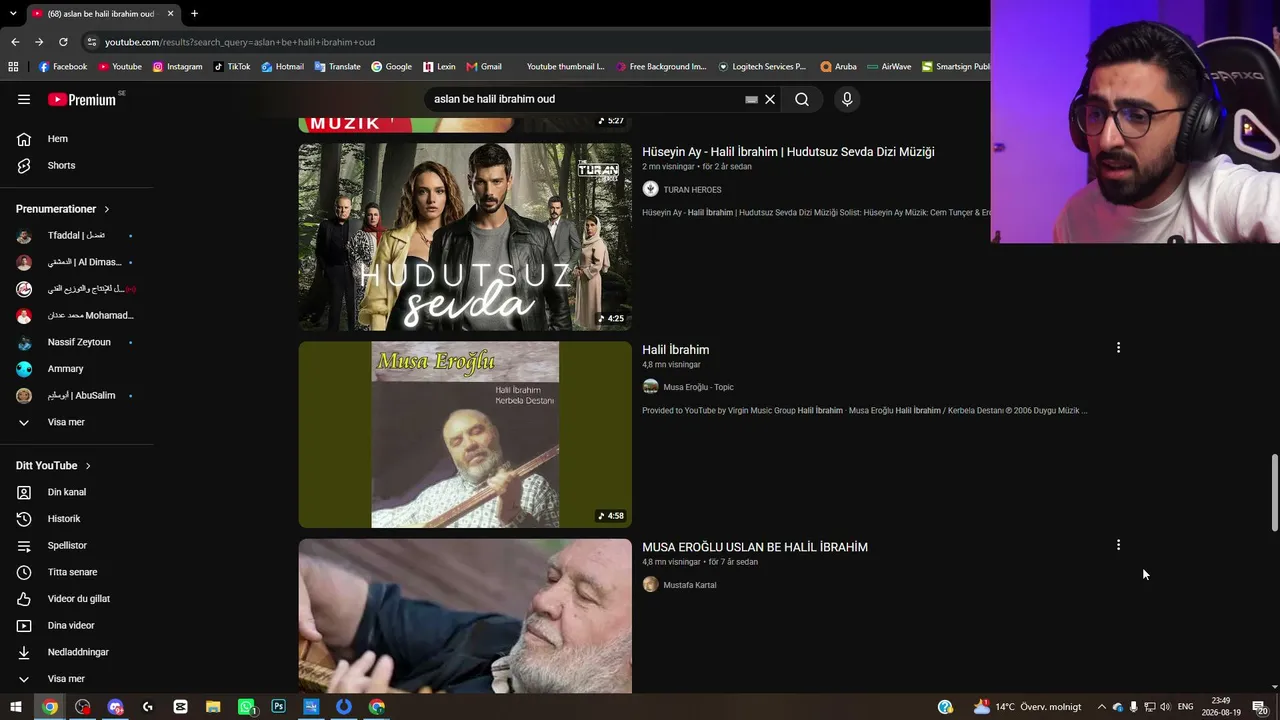Open Tfaddal subscription channel

click(77, 236)
